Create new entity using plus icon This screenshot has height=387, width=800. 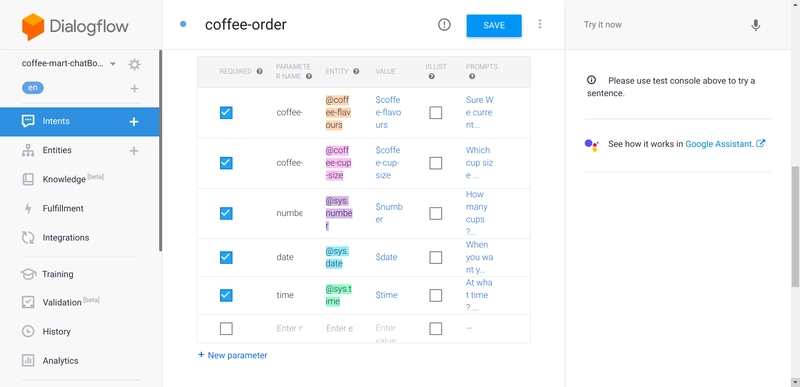[134, 150]
